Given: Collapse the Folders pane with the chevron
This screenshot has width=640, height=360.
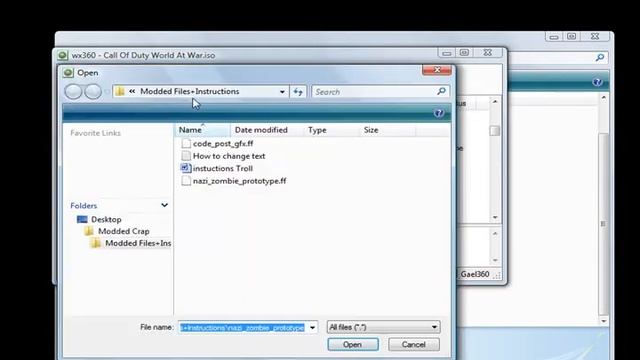Looking at the screenshot, I should click(x=164, y=205).
